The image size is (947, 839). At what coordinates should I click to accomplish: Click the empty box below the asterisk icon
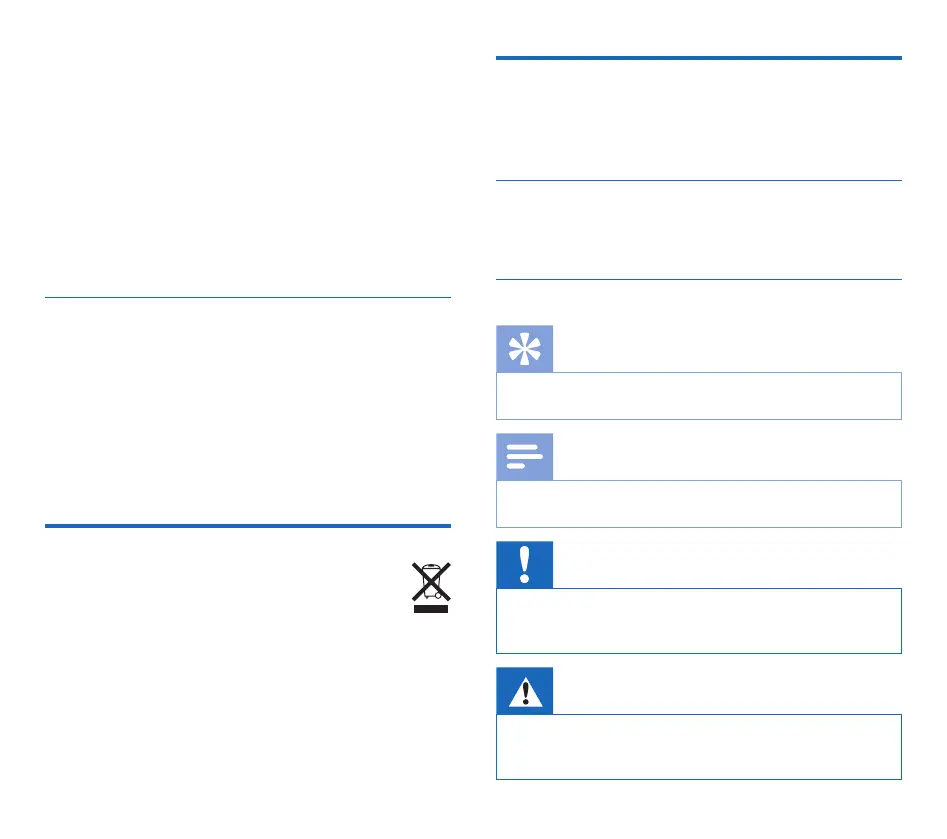699,396
